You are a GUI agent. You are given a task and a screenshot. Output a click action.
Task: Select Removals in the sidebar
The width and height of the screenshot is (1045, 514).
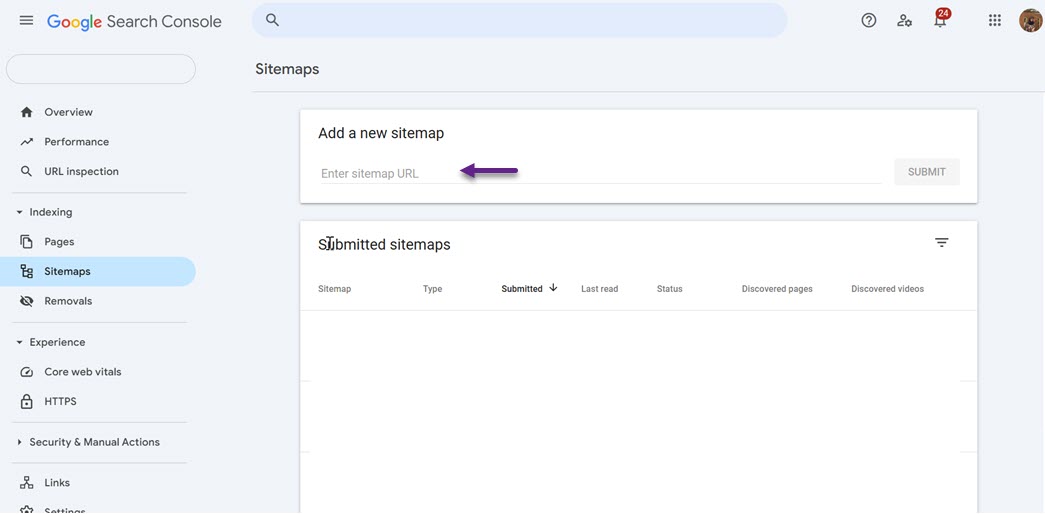click(68, 301)
